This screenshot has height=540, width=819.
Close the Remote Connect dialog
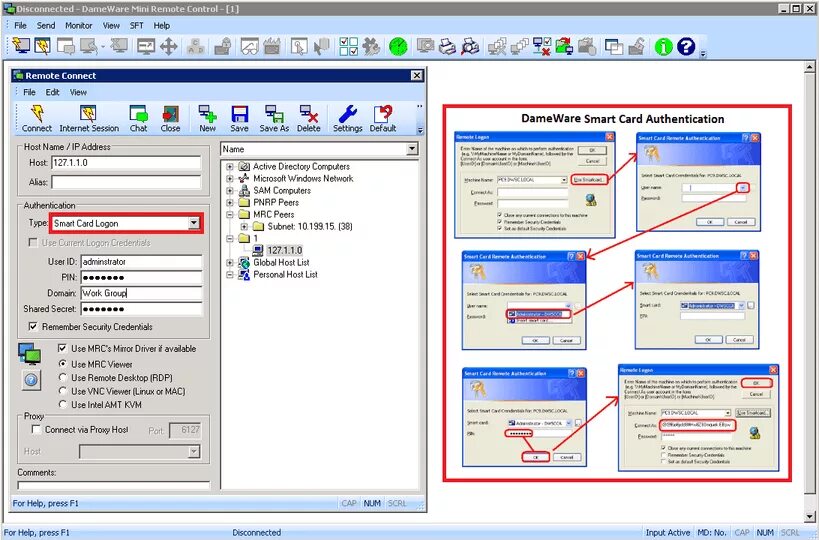point(416,75)
